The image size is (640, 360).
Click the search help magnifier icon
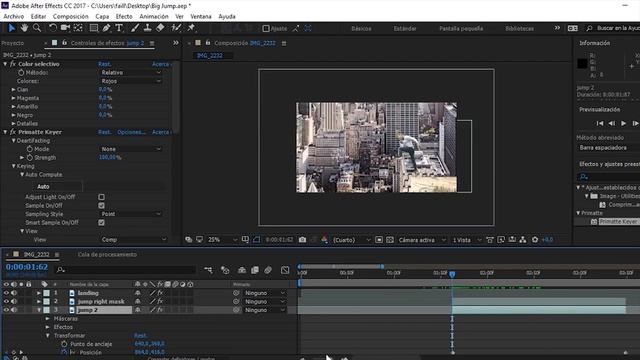click(589, 28)
